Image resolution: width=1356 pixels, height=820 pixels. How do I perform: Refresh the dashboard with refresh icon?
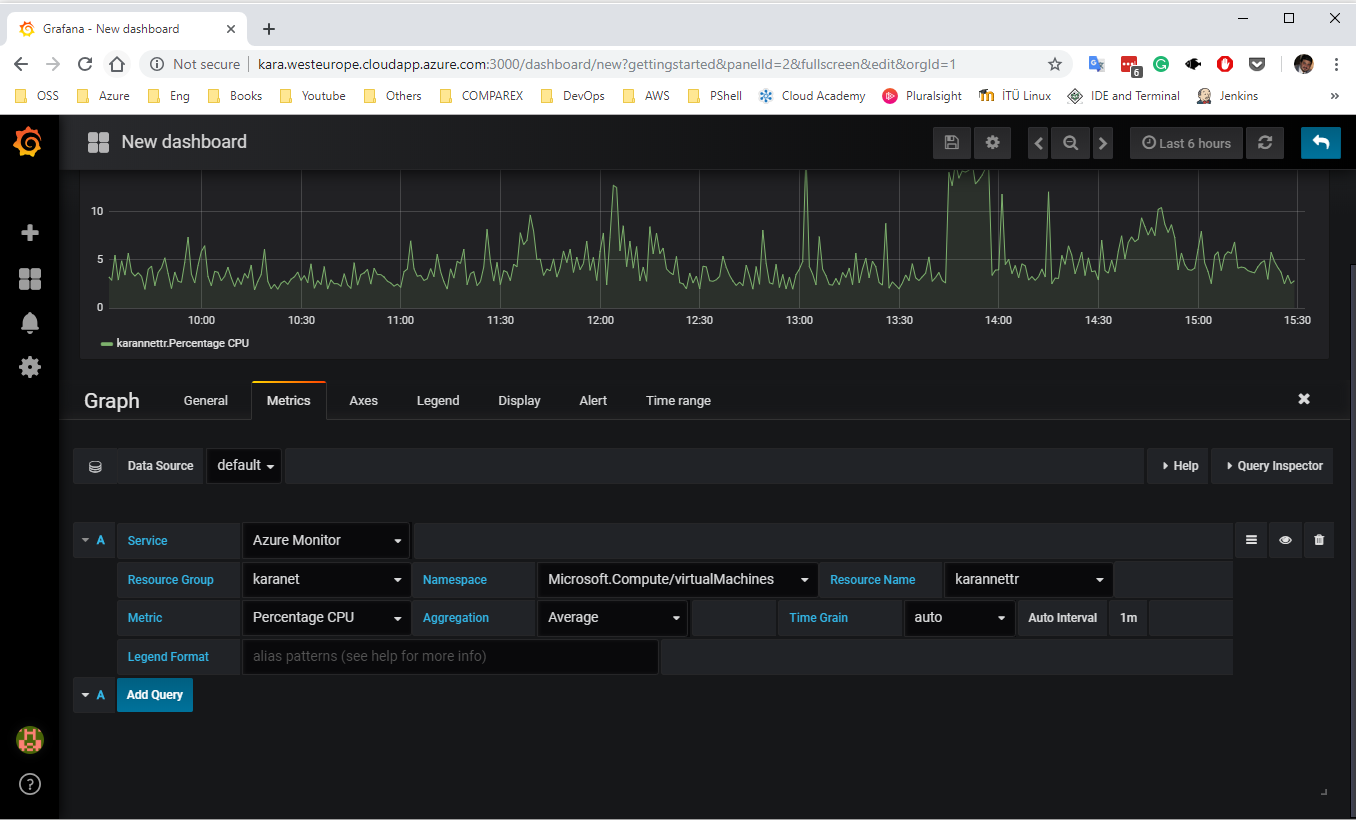point(1265,143)
